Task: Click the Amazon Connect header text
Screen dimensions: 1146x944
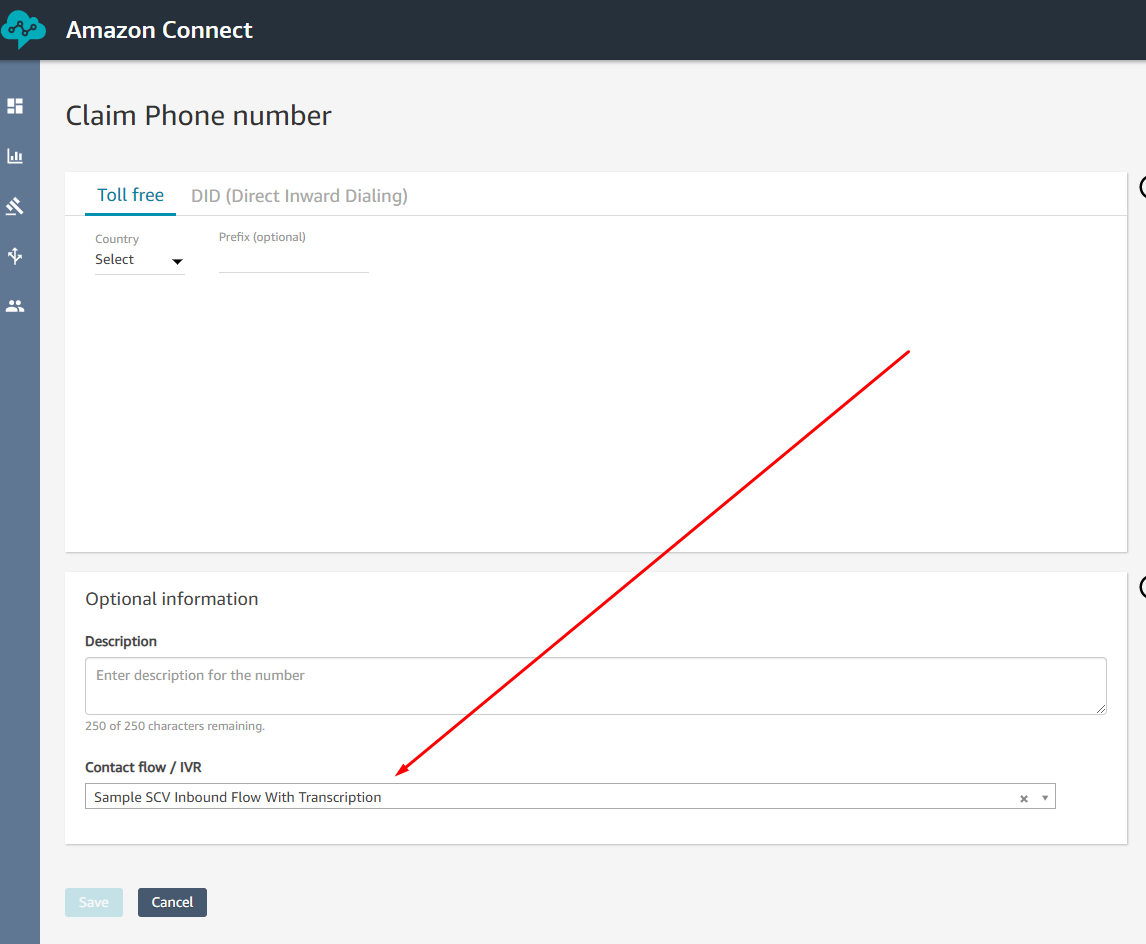Action: click(x=159, y=29)
